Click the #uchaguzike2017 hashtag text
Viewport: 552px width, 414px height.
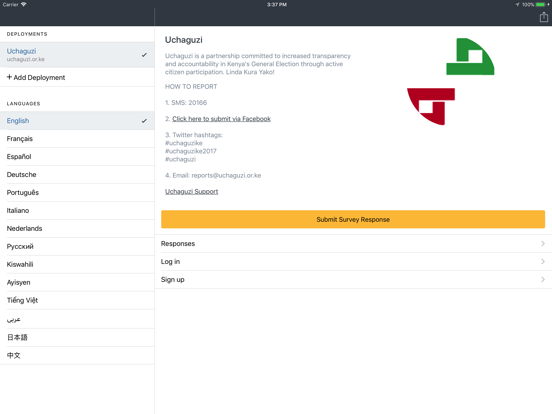point(191,151)
